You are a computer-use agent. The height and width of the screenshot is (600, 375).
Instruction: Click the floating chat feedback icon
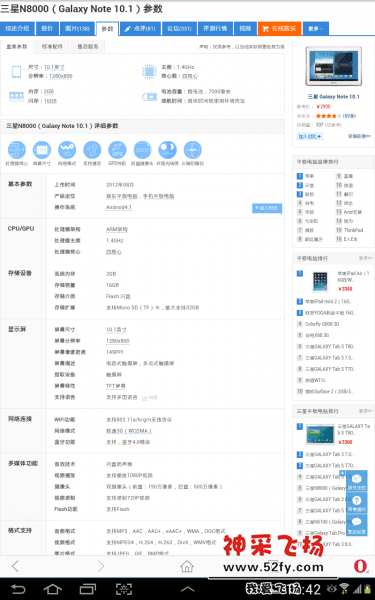click(x=357, y=525)
